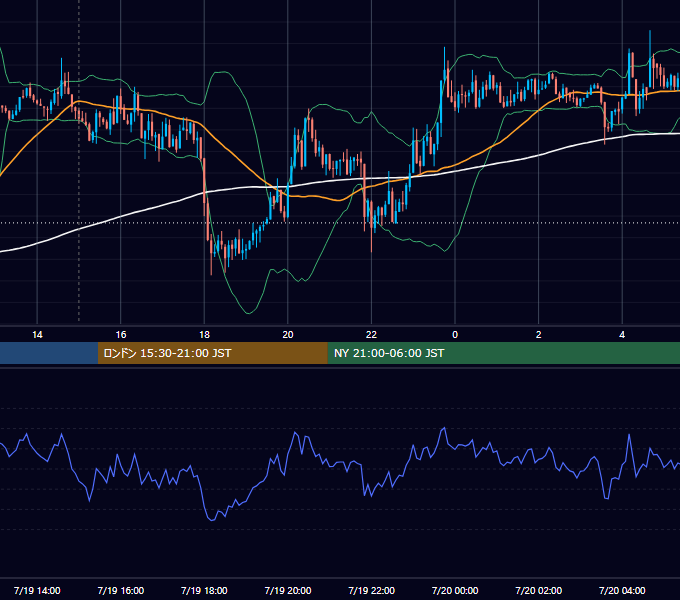
Task: Click the 2 hour axis label
Action: (539, 335)
